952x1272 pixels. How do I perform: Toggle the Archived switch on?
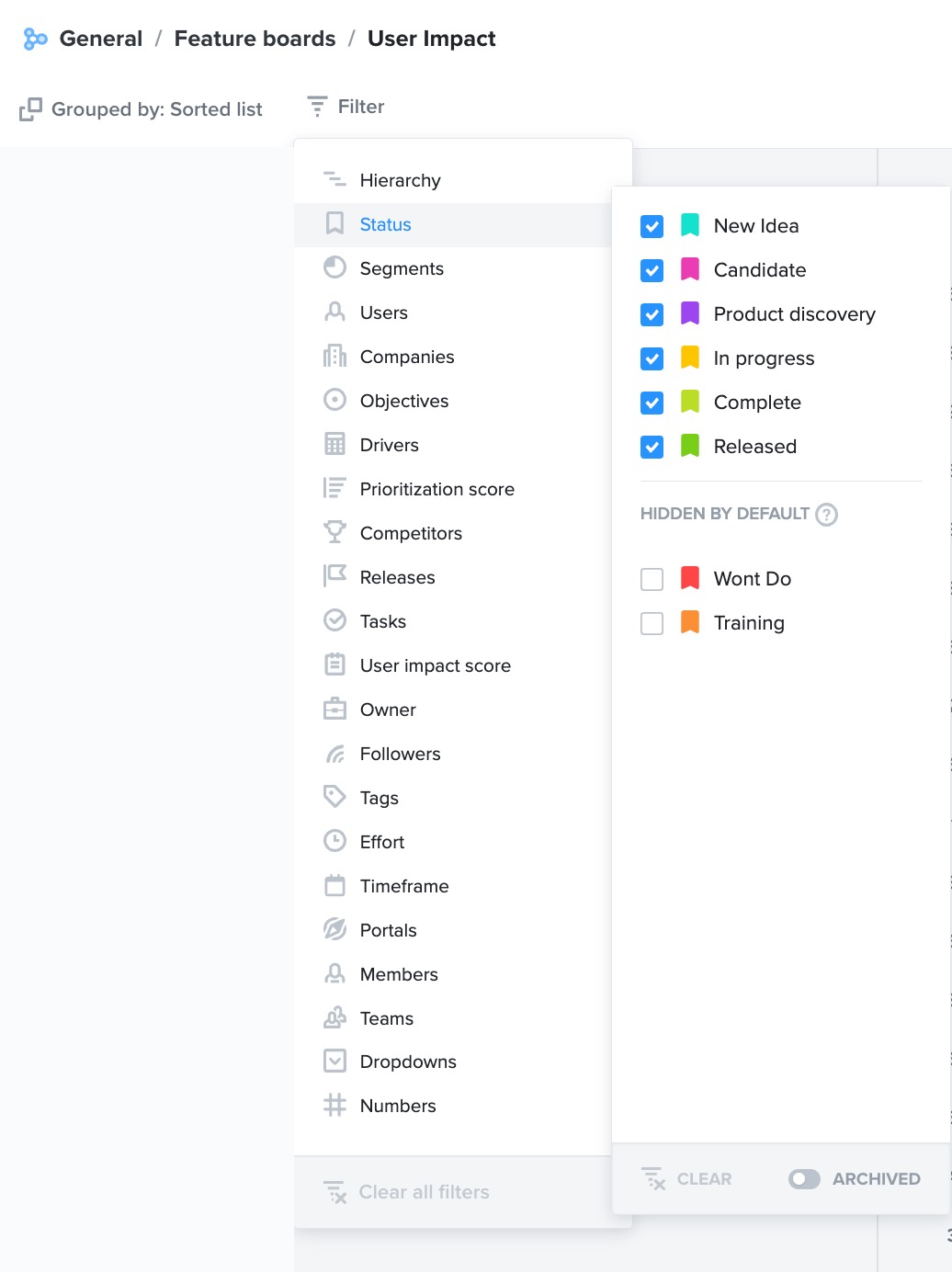804,1179
